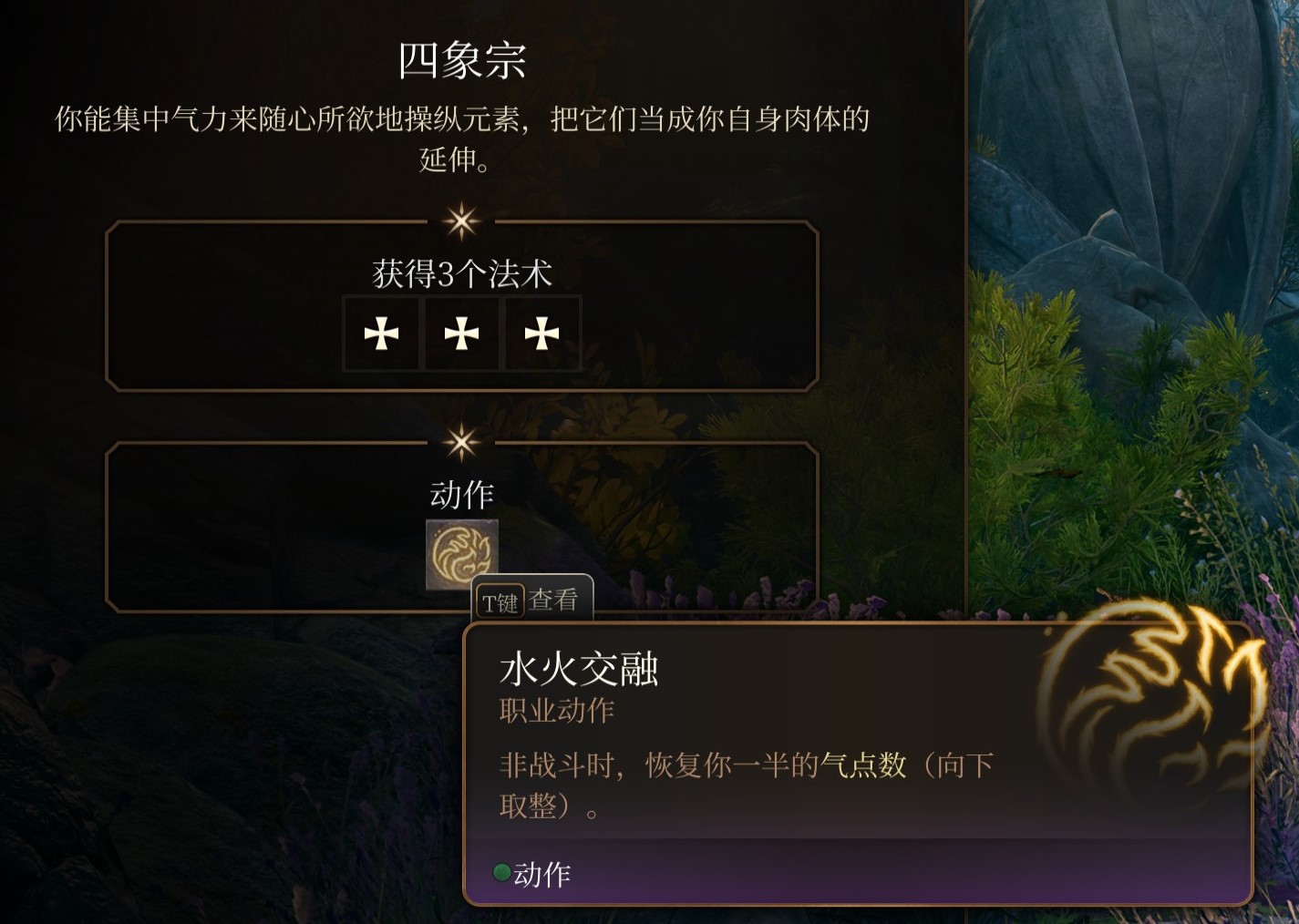Viewport: 1299px width, 924px height.
Task: Click the star ornament above 获得3个法术
Action: click(x=461, y=221)
